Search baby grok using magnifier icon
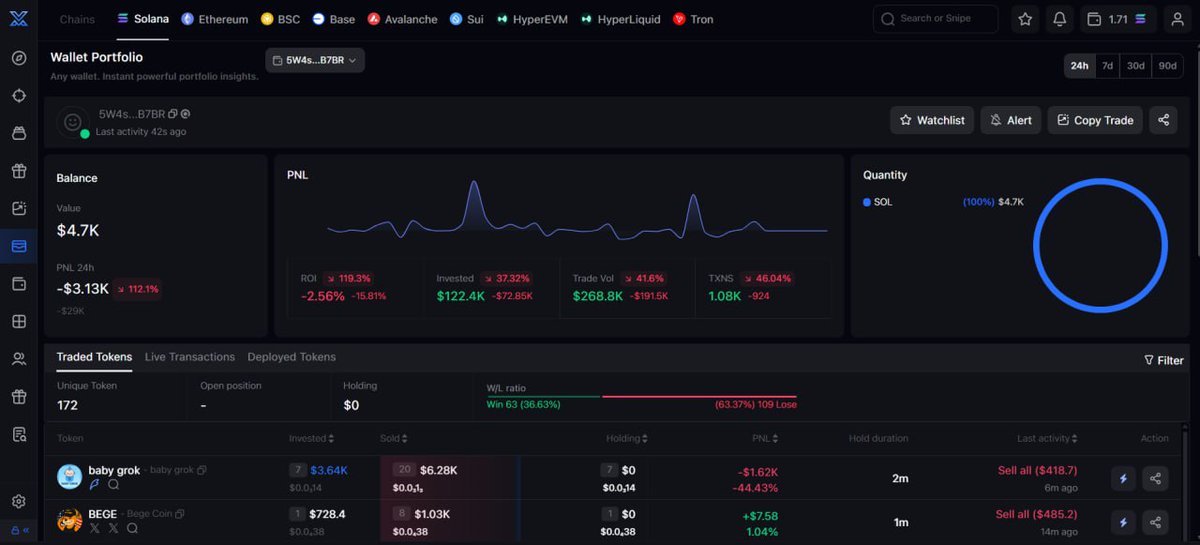1200x545 pixels. pyautogui.click(x=113, y=484)
